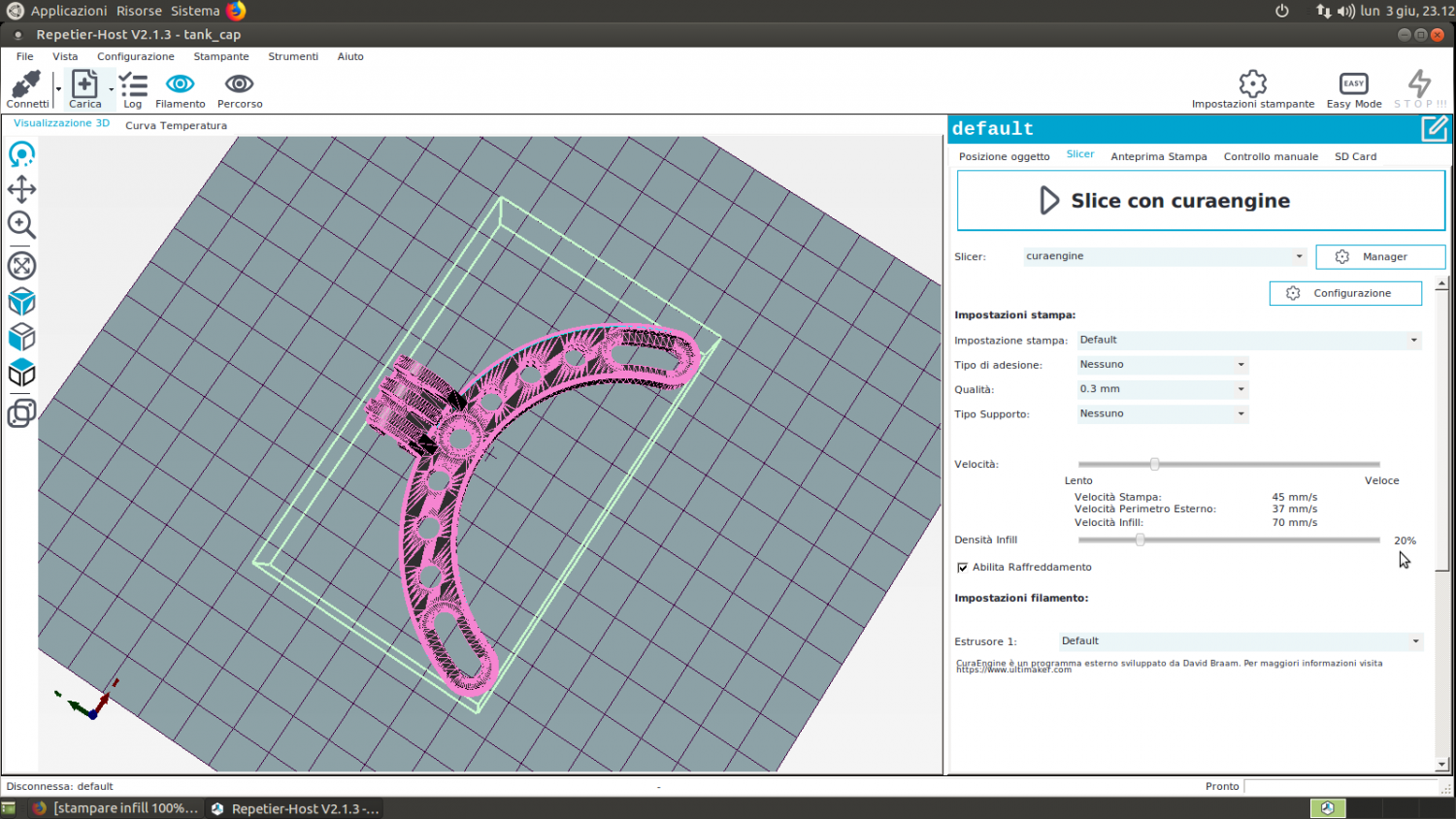
Task: Open the Stampante menu
Action: pos(221,56)
